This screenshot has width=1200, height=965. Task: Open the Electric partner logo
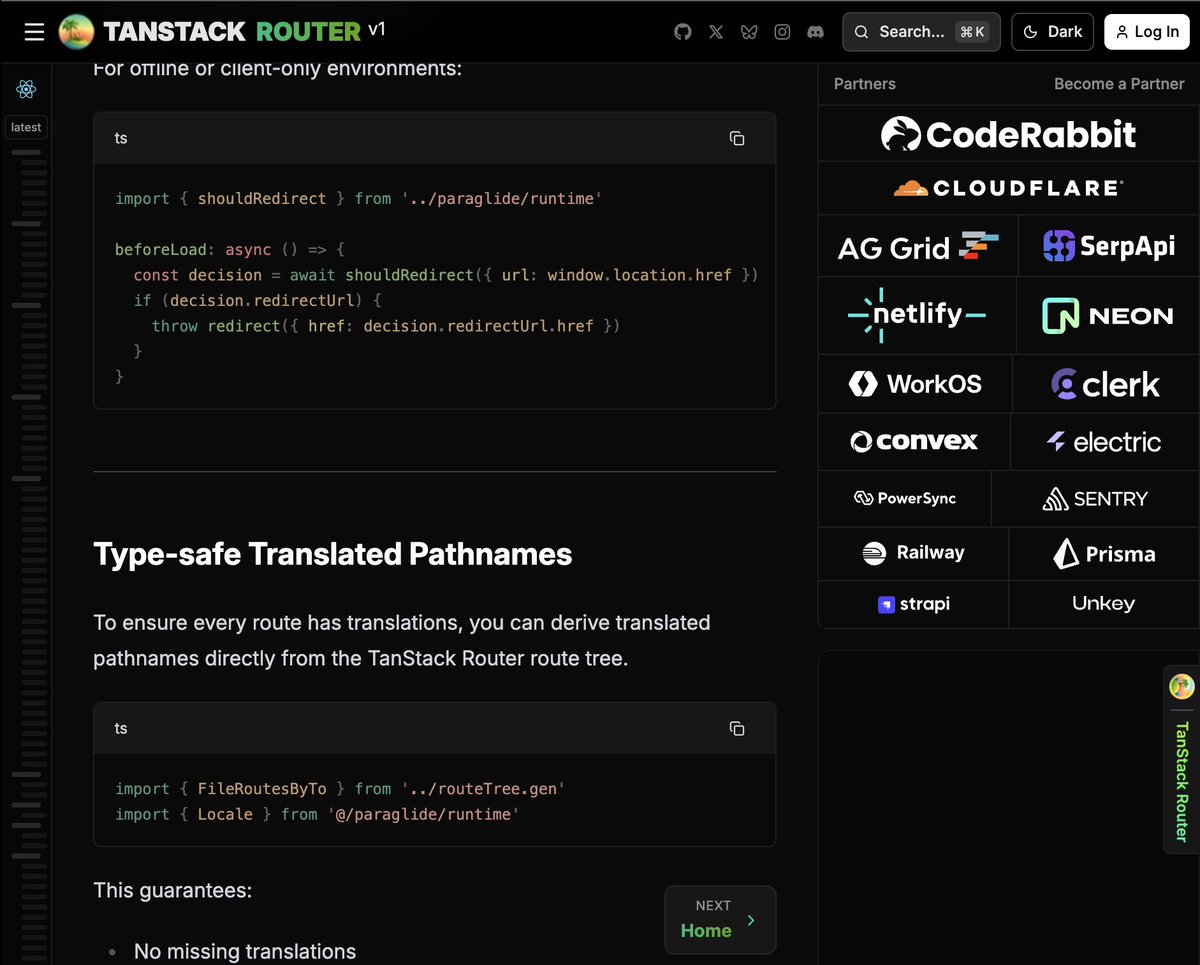[x=1105, y=441]
